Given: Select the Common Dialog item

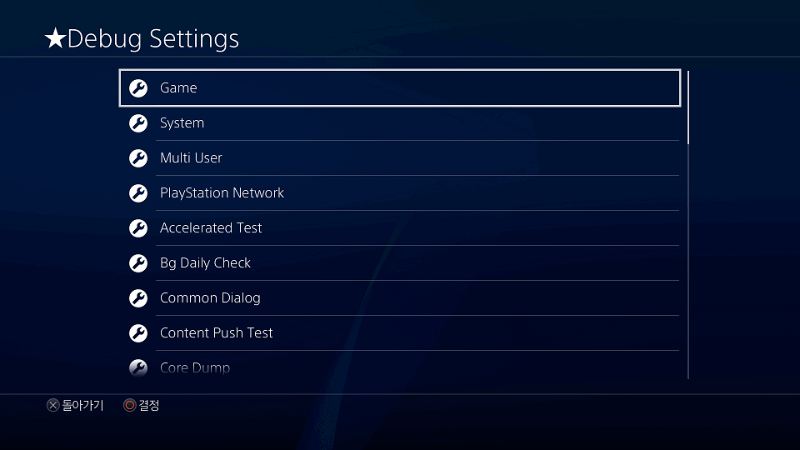Looking at the screenshot, I should tap(399, 298).
